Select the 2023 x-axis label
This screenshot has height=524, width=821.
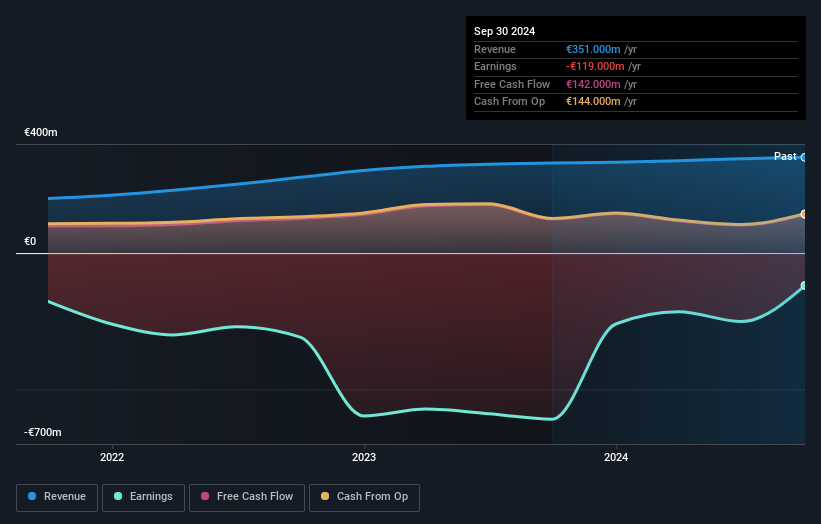(364, 457)
